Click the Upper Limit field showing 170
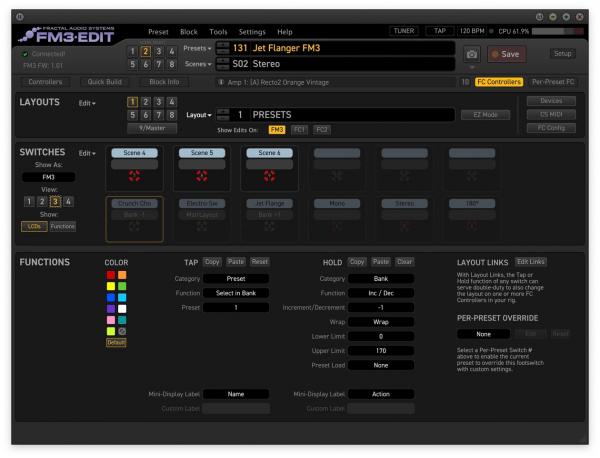 point(381,351)
